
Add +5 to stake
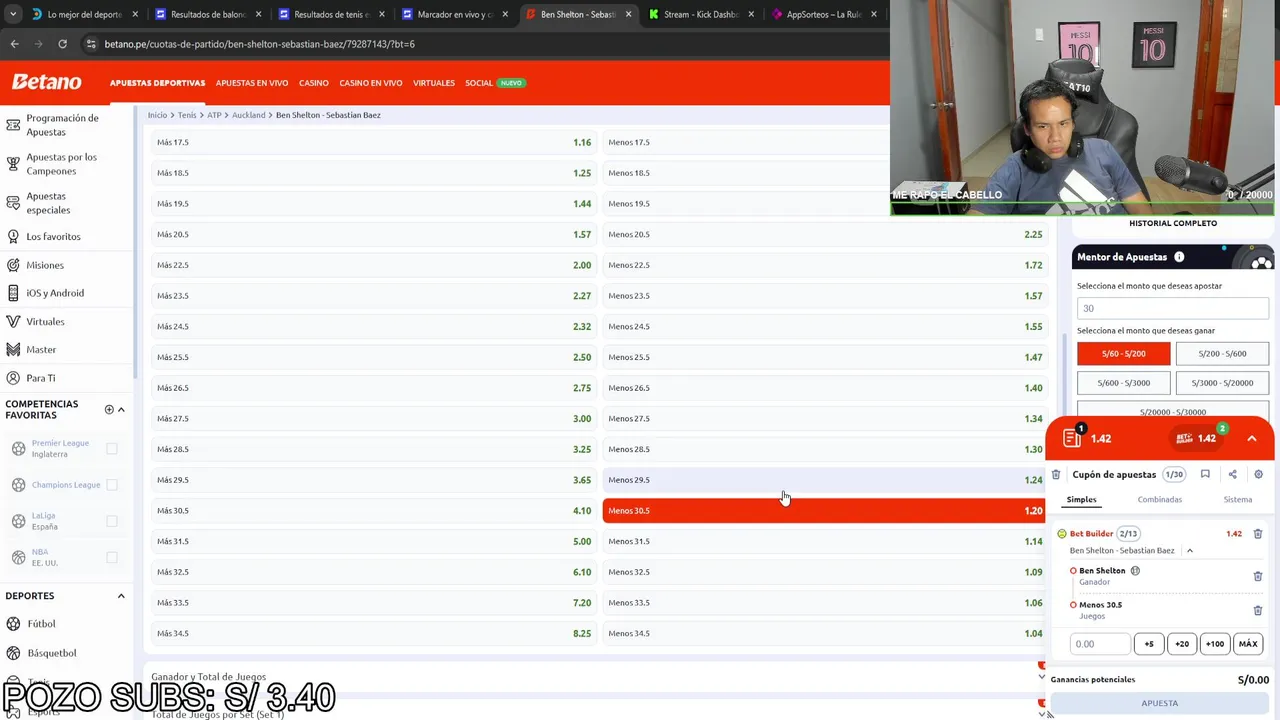(x=1149, y=644)
